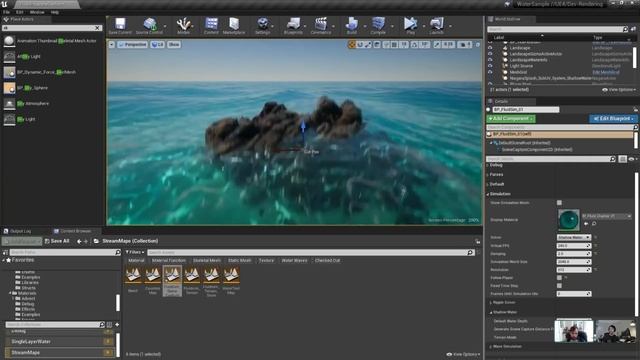Viewport: 640px width, 360px height.
Task: Toggle visibility eye for MeshGrid actor
Action: click(x=490, y=72)
